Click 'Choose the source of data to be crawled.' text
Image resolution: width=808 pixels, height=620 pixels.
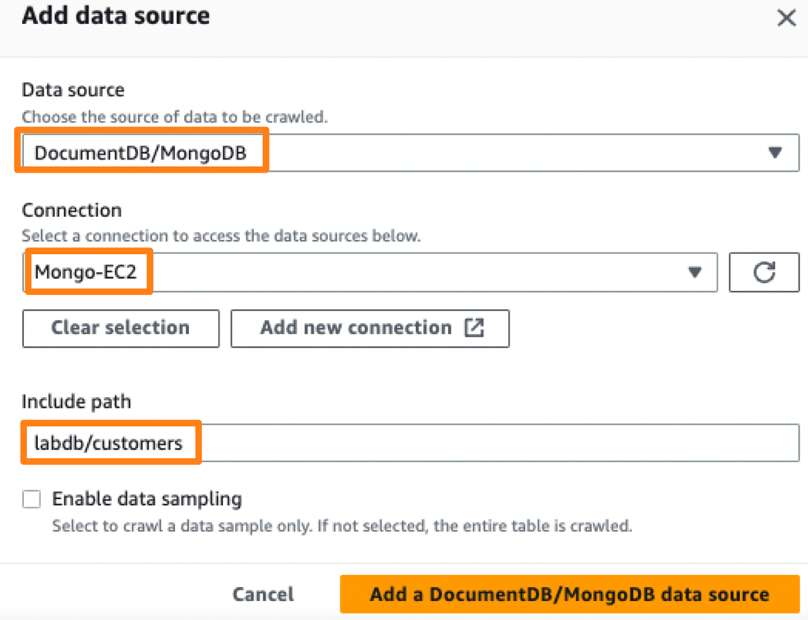(175, 117)
